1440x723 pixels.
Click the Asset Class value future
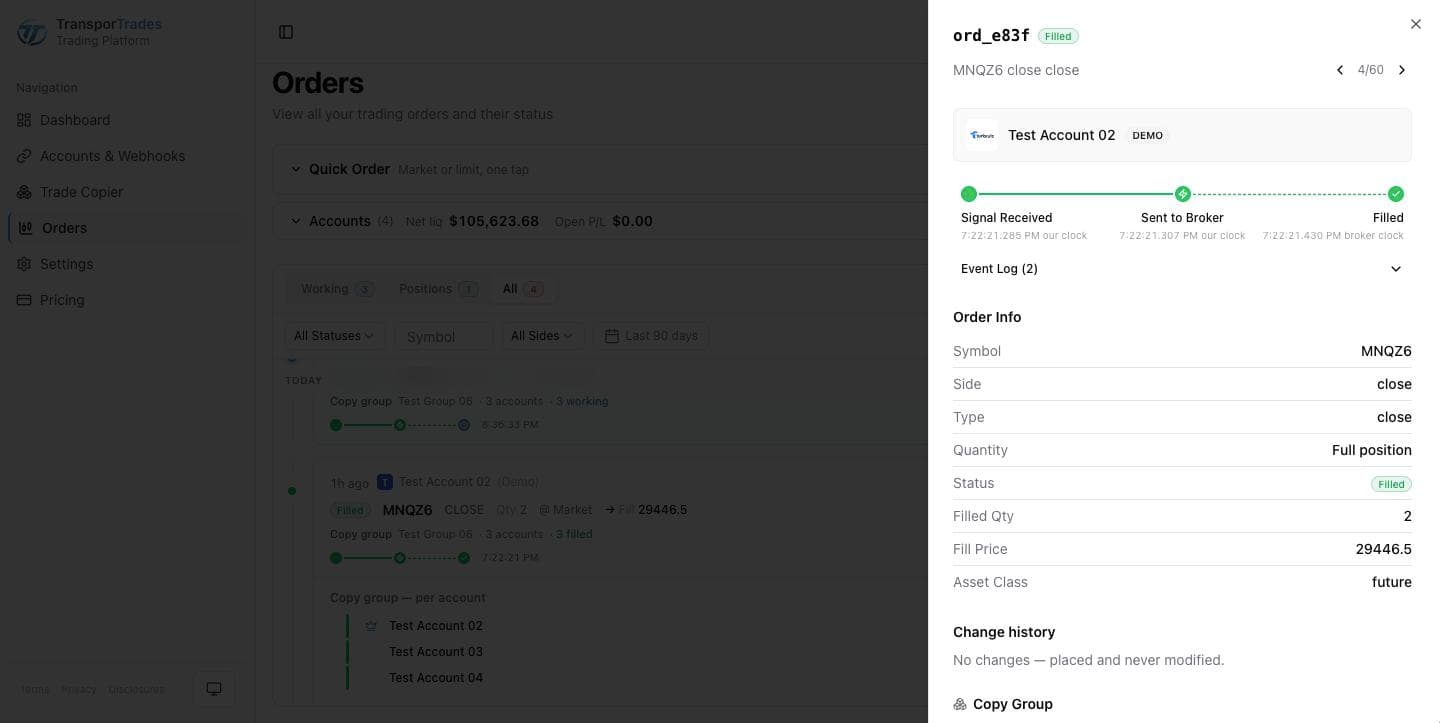[x=1392, y=582]
